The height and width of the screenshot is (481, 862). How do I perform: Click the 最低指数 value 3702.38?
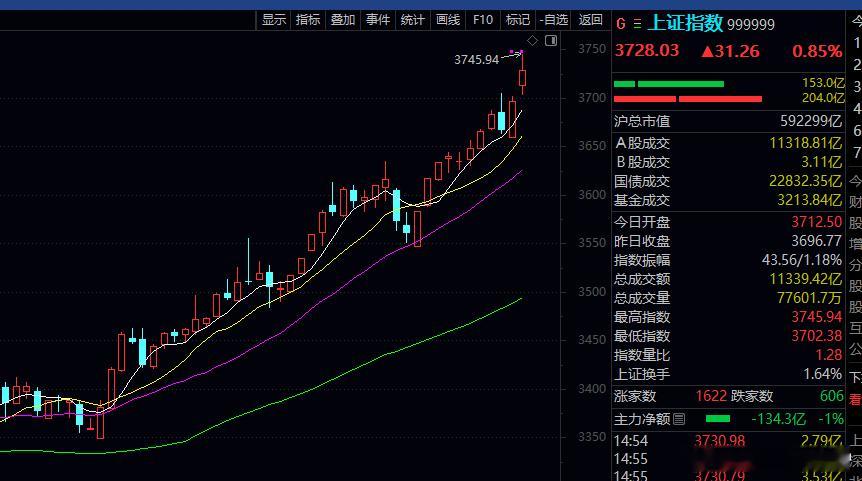tap(816, 336)
